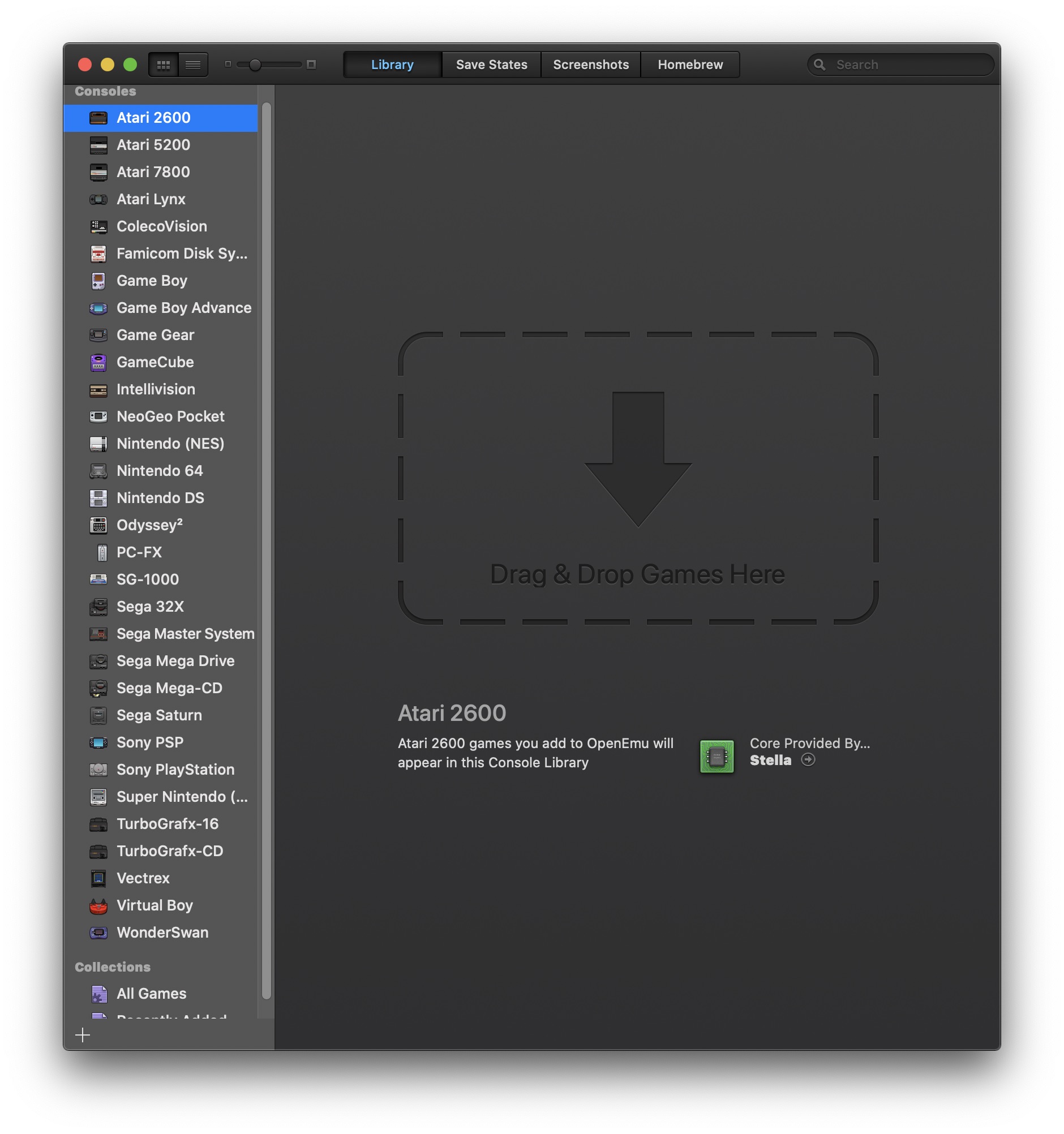Select the Virtual Boy console icon
The width and height of the screenshot is (1064, 1134).
pos(98,905)
